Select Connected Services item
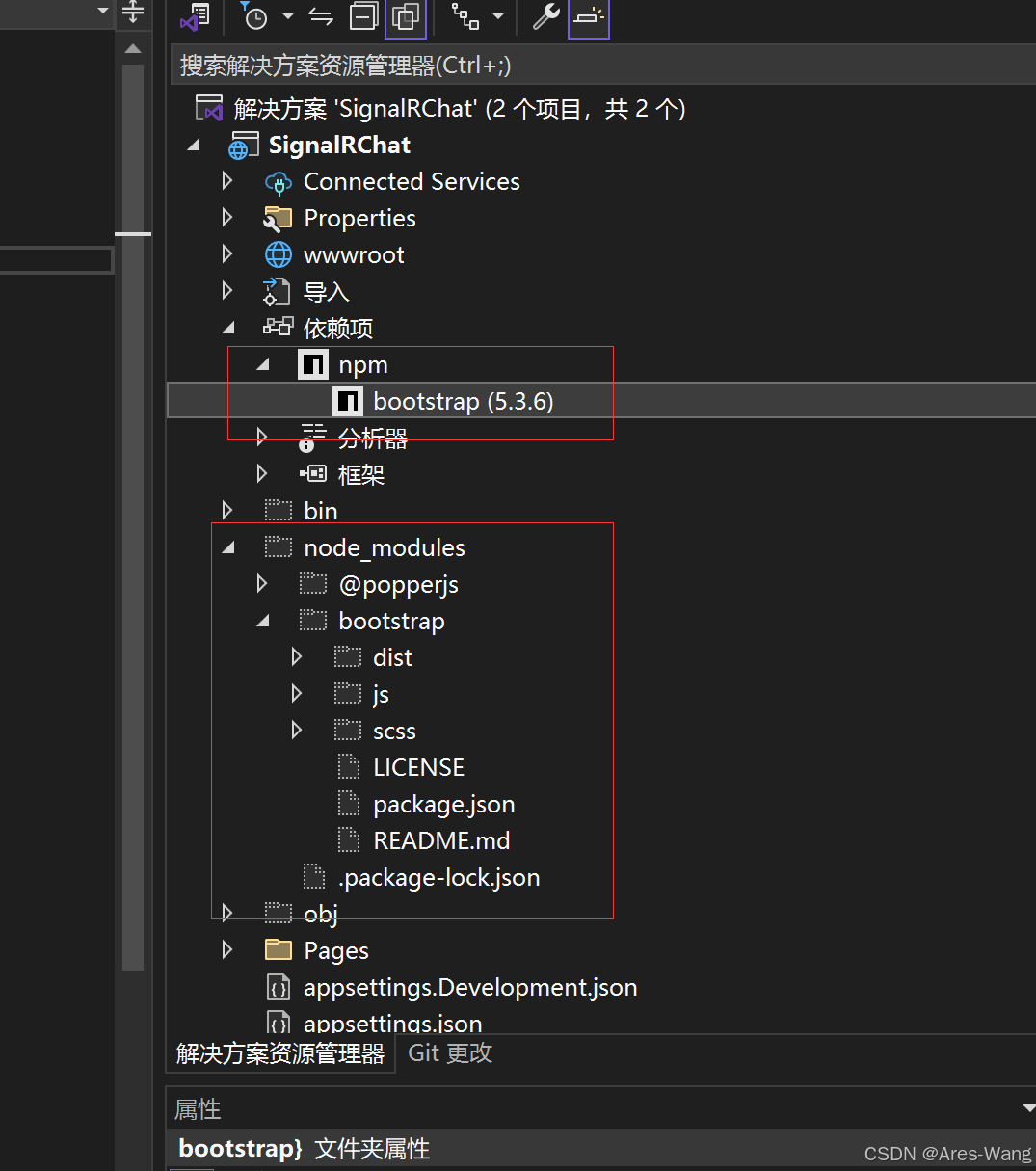The width and height of the screenshot is (1036, 1171). [x=412, y=182]
